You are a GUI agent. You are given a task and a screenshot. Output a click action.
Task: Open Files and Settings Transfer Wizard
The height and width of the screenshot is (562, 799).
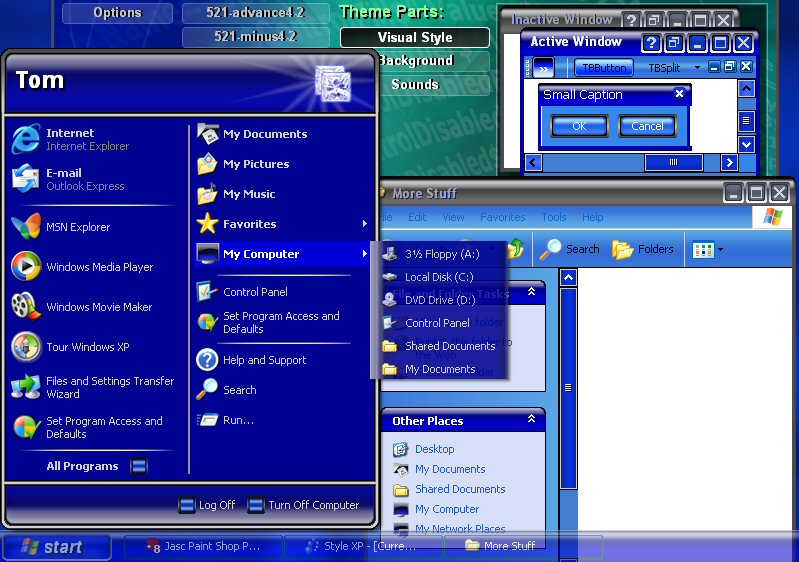tap(94, 387)
